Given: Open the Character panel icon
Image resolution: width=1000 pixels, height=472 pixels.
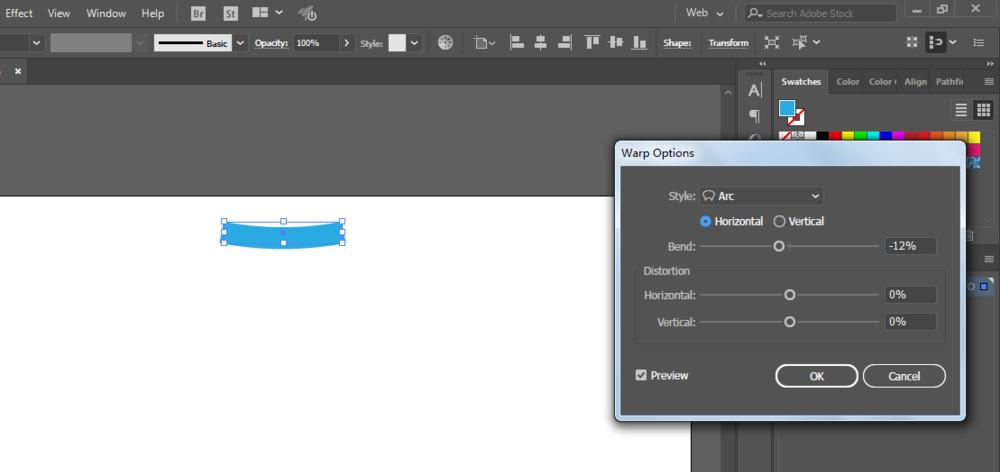Looking at the screenshot, I should click(x=755, y=91).
